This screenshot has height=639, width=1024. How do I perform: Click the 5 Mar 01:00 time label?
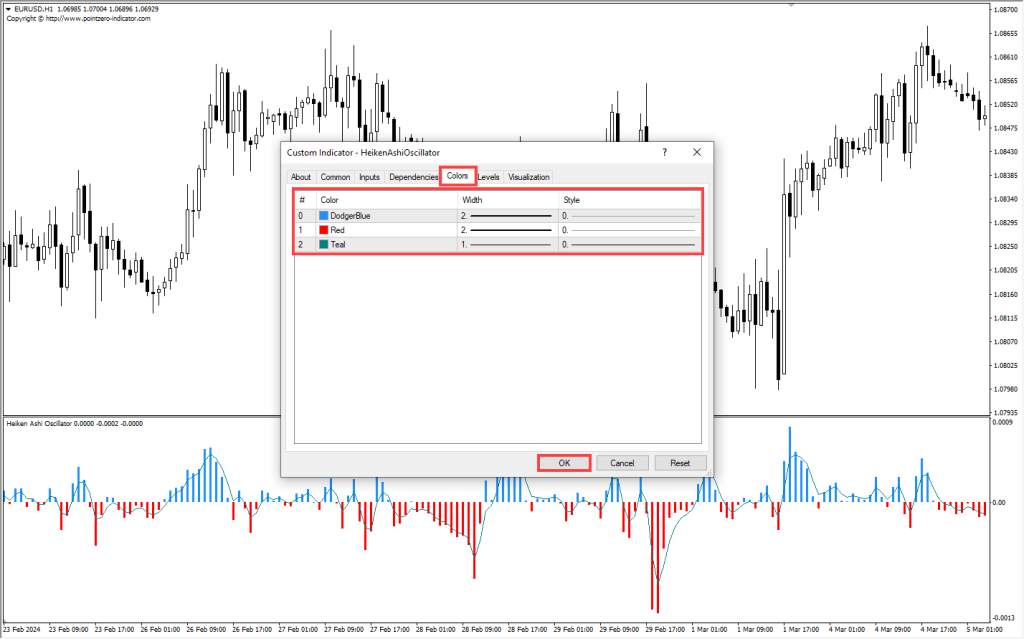point(987,630)
